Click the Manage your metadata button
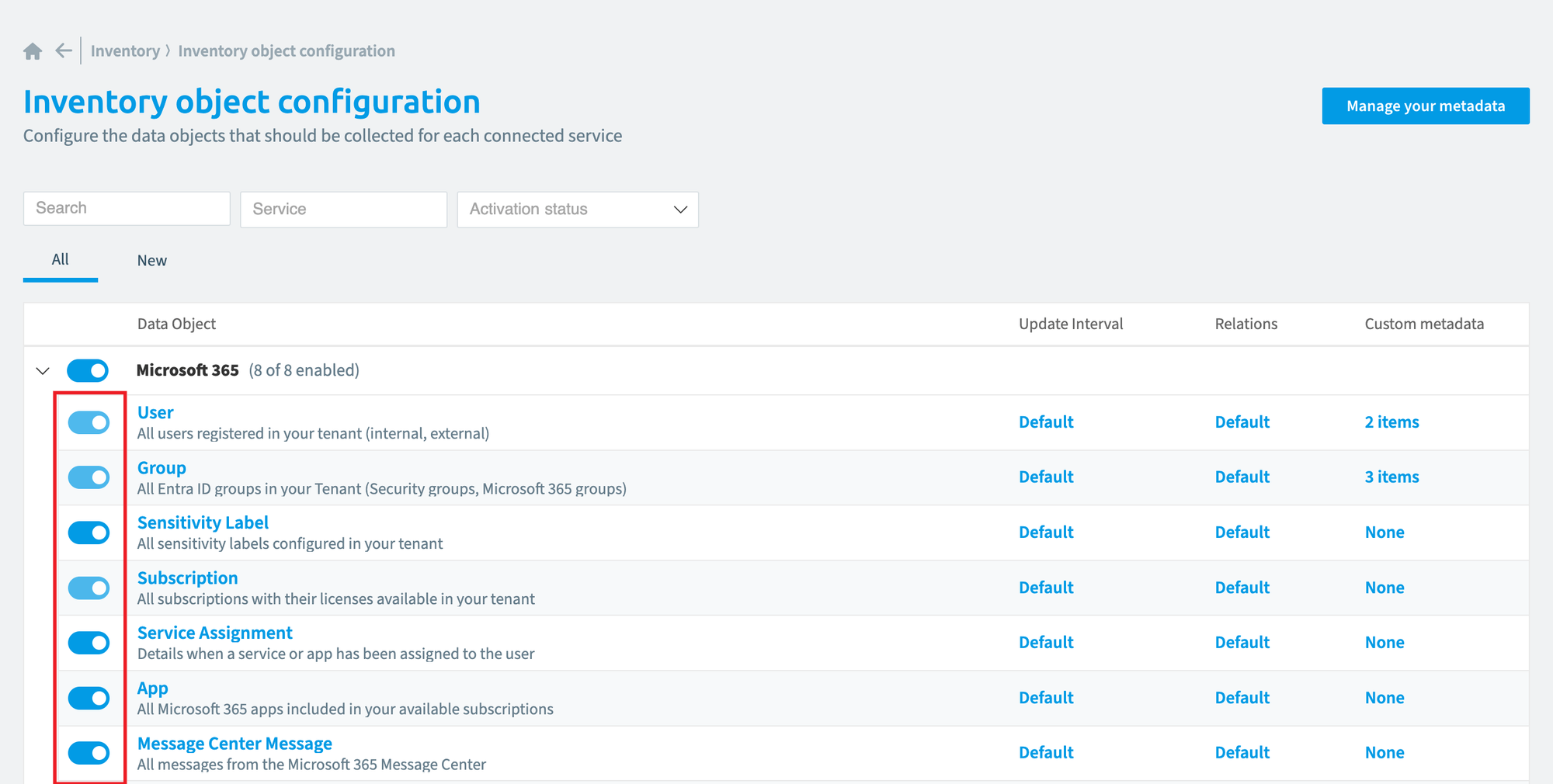 coord(1426,106)
